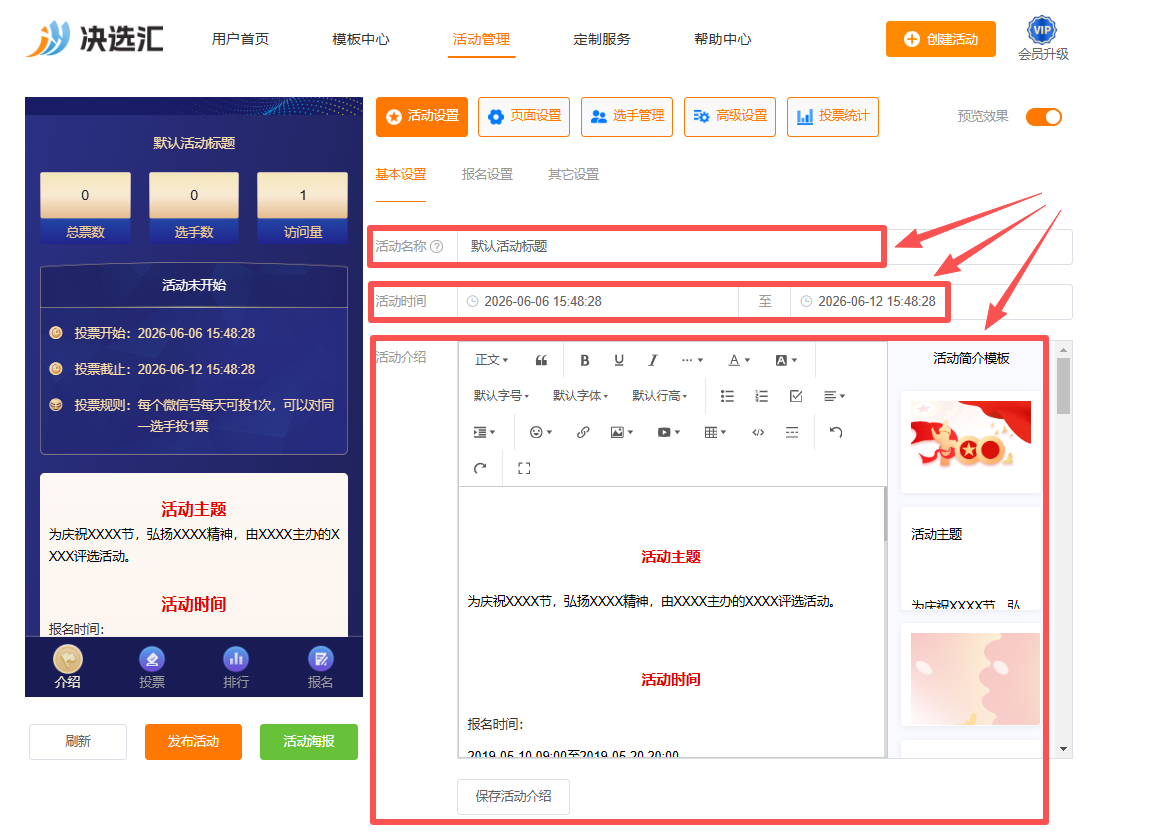This screenshot has width=1159, height=840.
Task: Go to 用户首页 in navigation
Action: point(240,39)
